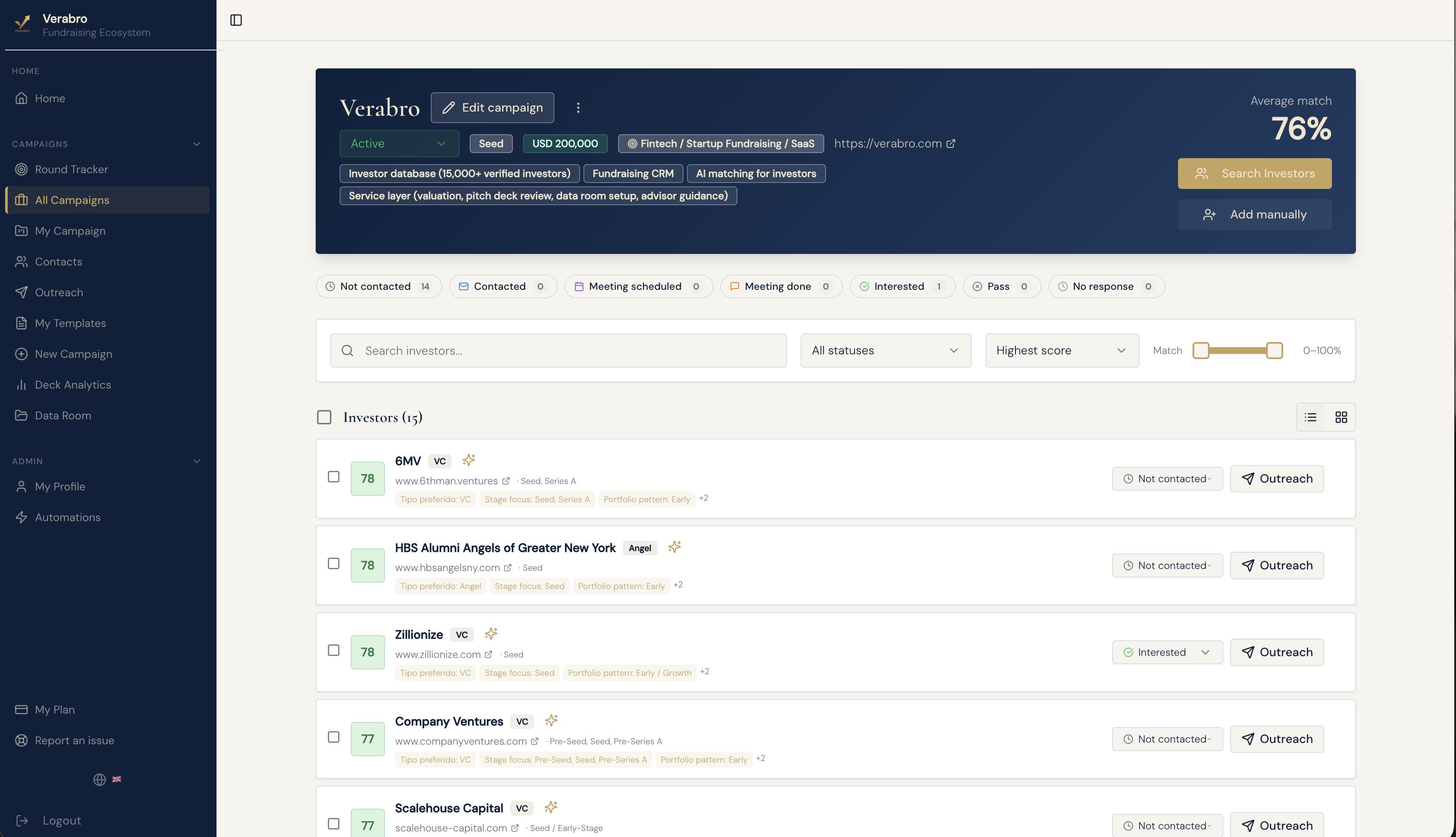Screen dimensions: 1456x837
Task: Open Automations in sidebar
Action: pyautogui.click(x=107, y=517)
